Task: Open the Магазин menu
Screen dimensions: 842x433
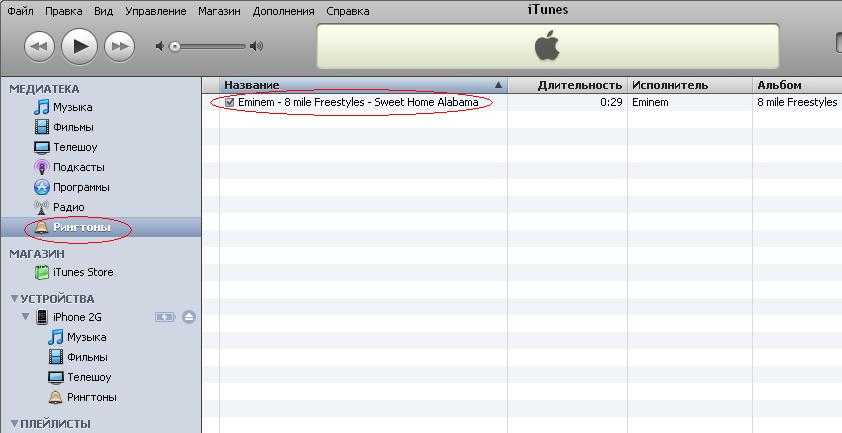Action: point(219,11)
